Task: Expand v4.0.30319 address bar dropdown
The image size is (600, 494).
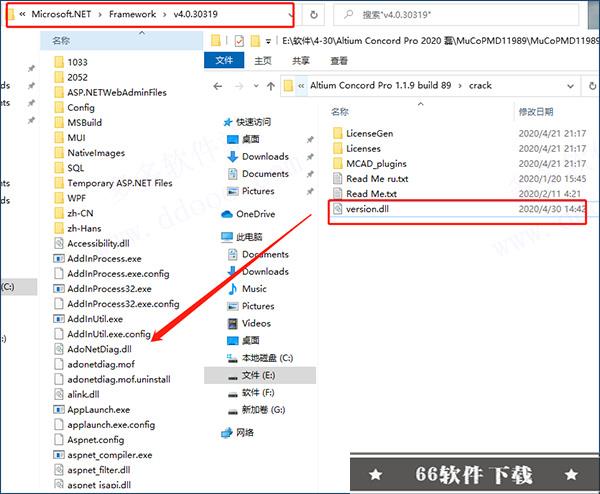Action: [x=291, y=15]
